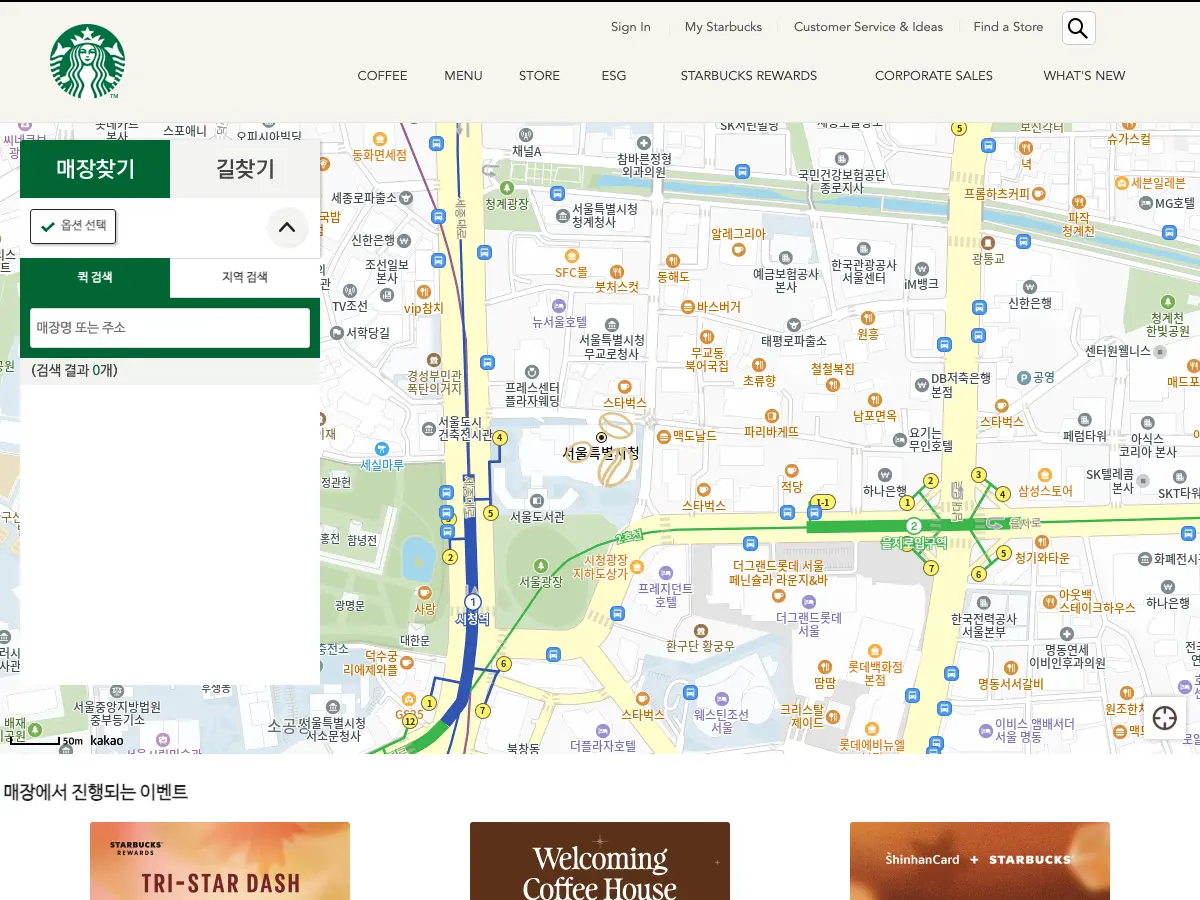Click the My Starbucks link
Viewport: 1200px width, 900px height.
[723, 27]
